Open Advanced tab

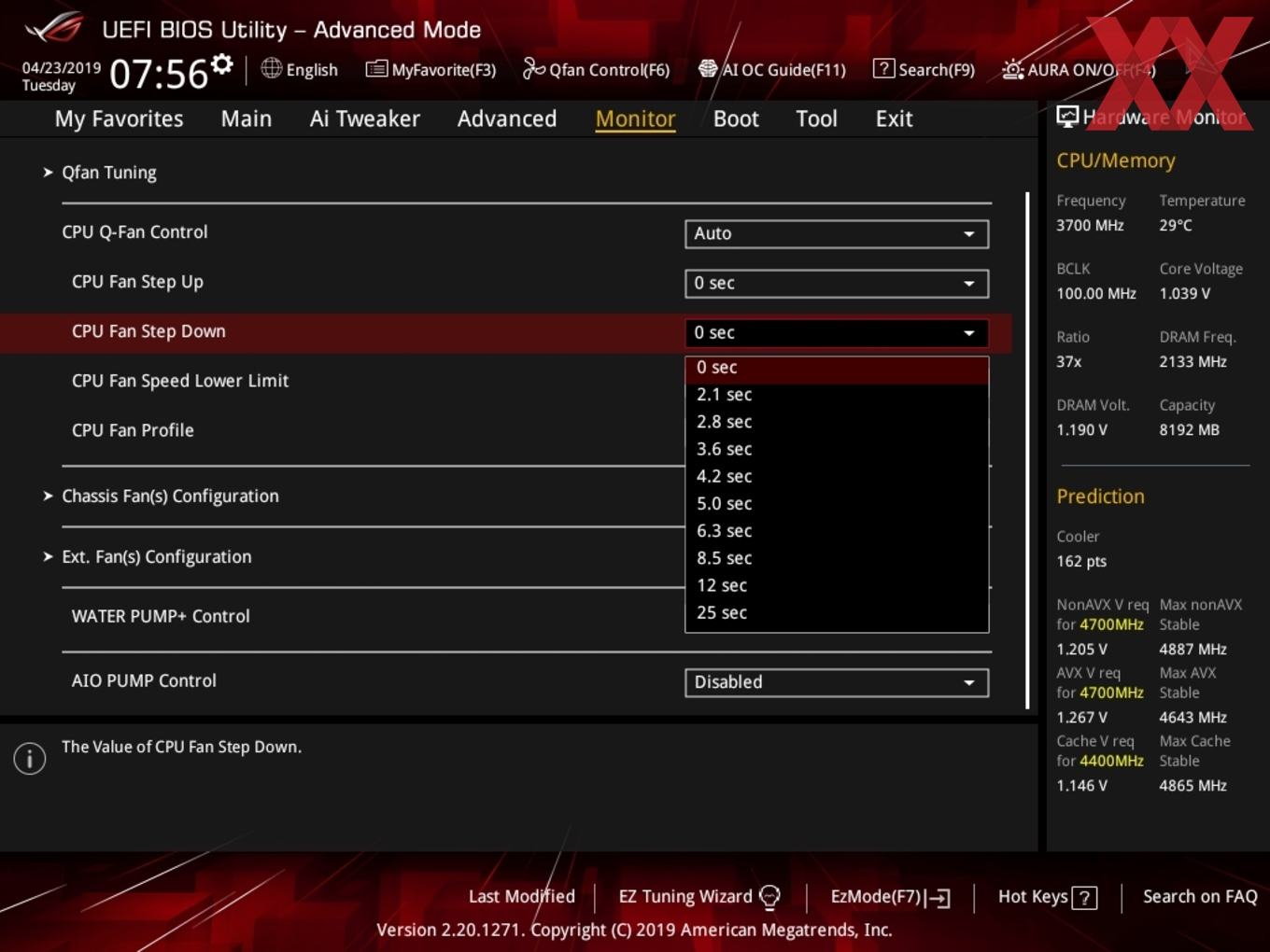pos(507,119)
